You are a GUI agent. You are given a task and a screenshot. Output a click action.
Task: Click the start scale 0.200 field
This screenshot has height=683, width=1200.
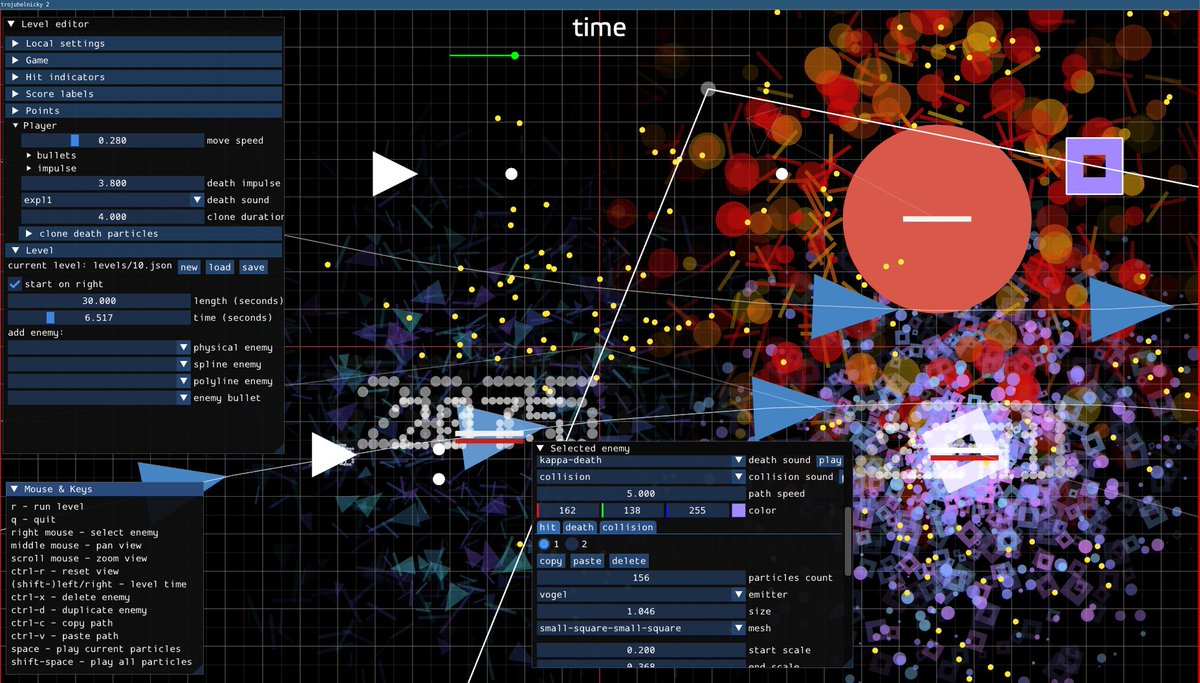pyautogui.click(x=640, y=651)
